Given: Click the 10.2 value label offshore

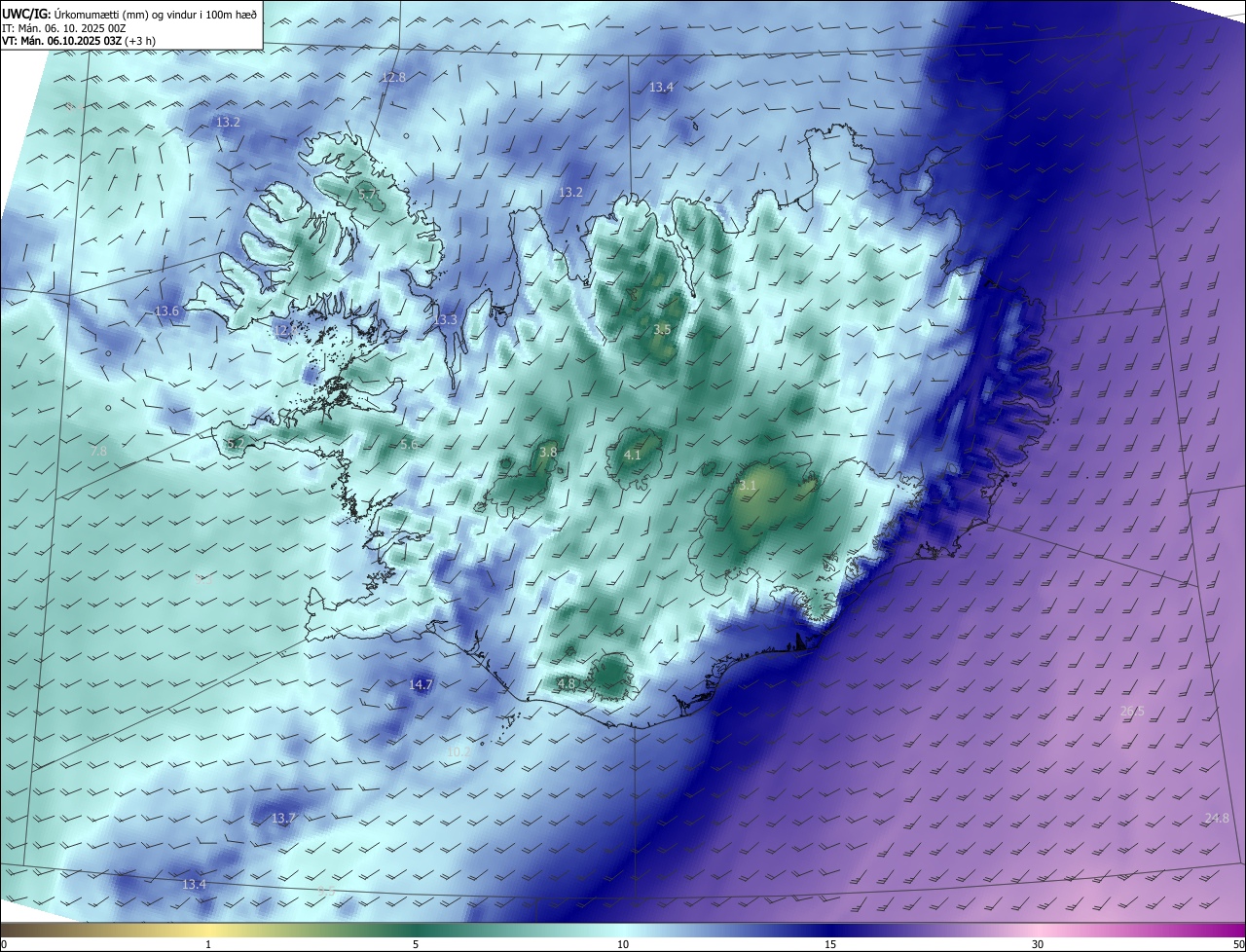Looking at the screenshot, I should (458, 751).
